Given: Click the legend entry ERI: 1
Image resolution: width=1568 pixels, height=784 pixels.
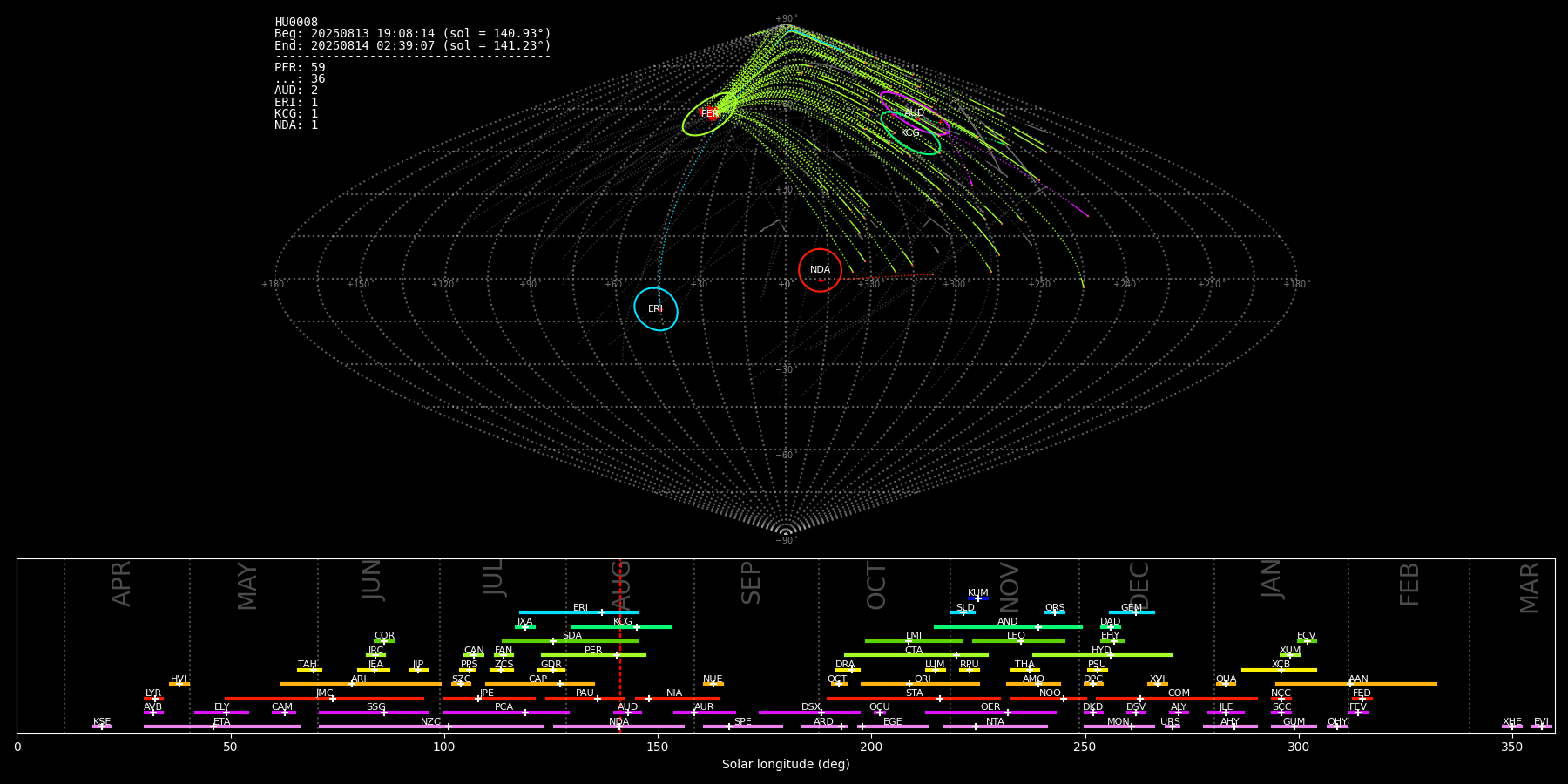Looking at the screenshot, I should 296,102.
